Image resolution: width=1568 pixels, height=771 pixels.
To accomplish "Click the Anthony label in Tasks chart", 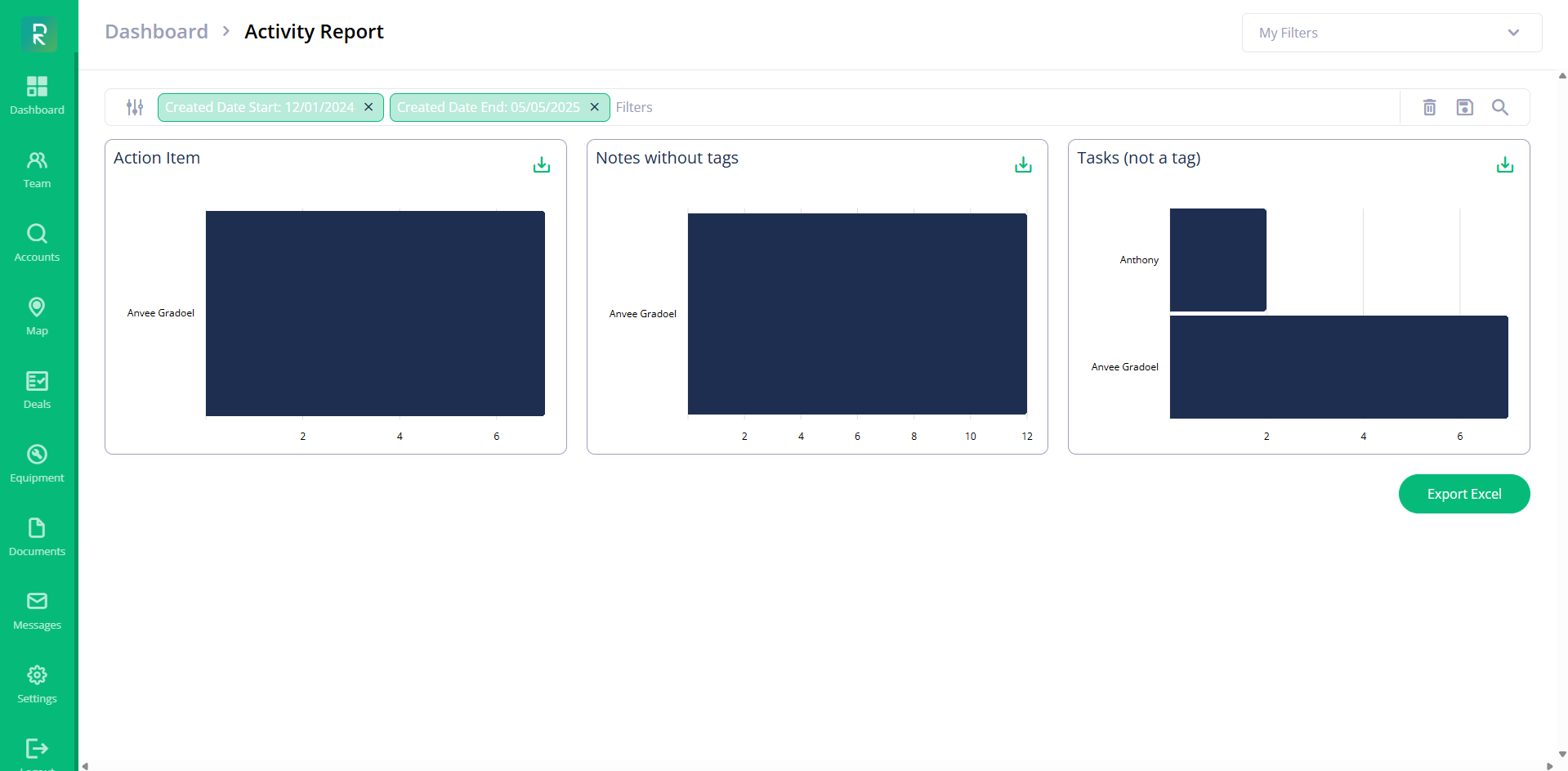I will [1139, 260].
